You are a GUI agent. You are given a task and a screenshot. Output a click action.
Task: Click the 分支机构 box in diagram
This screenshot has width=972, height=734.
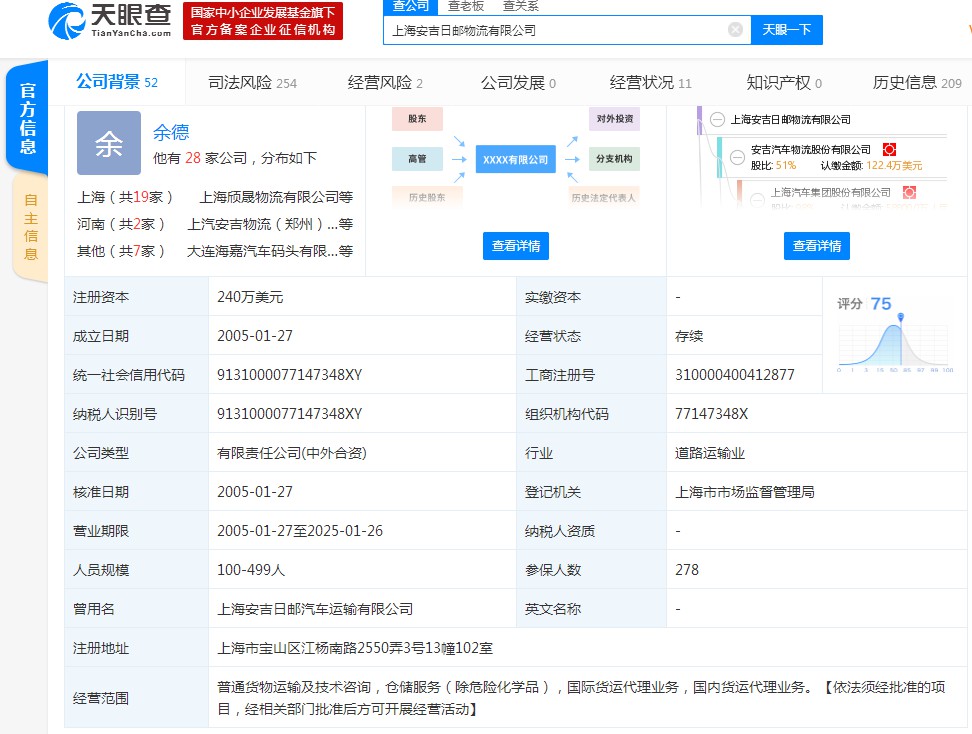click(x=614, y=159)
